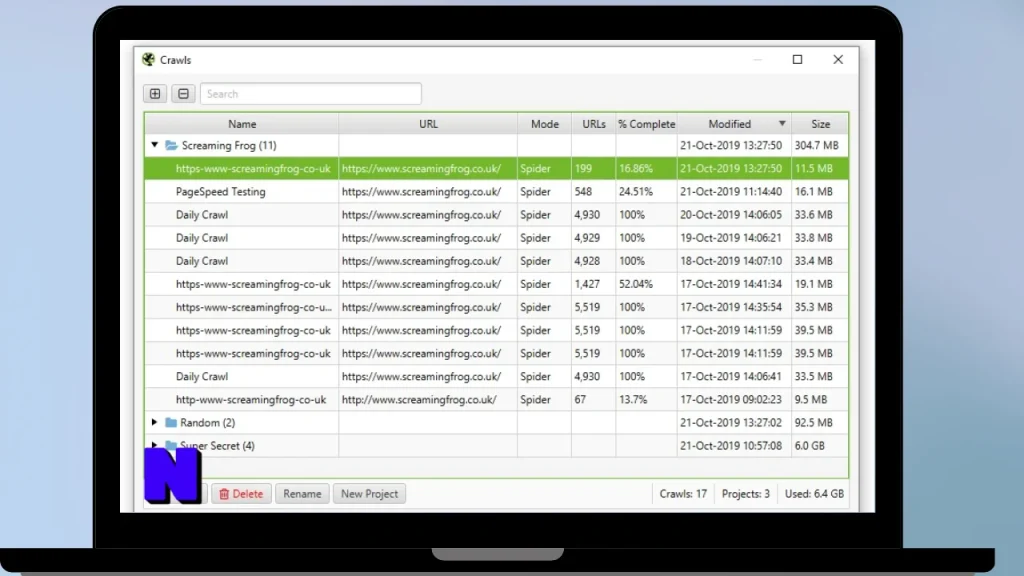This screenshot has width=1024, height=576.
Task: Click the 17-Oct-2019 14:41:34 modified cell
Action: 734,284
